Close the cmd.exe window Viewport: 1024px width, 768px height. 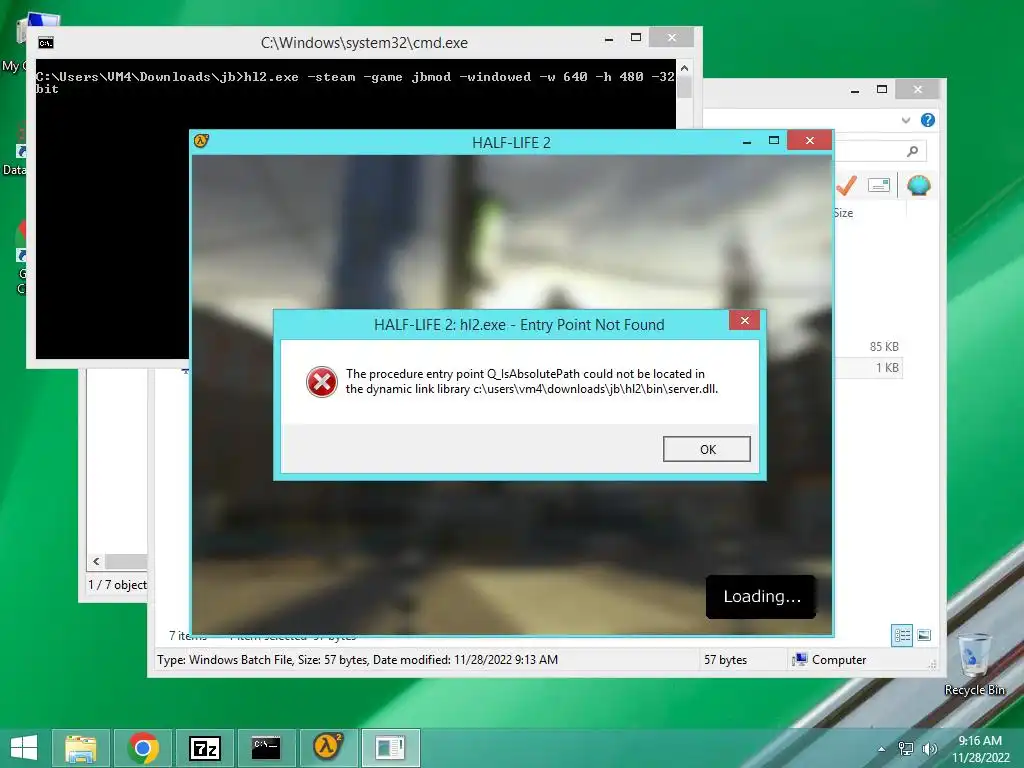[671, 38]
